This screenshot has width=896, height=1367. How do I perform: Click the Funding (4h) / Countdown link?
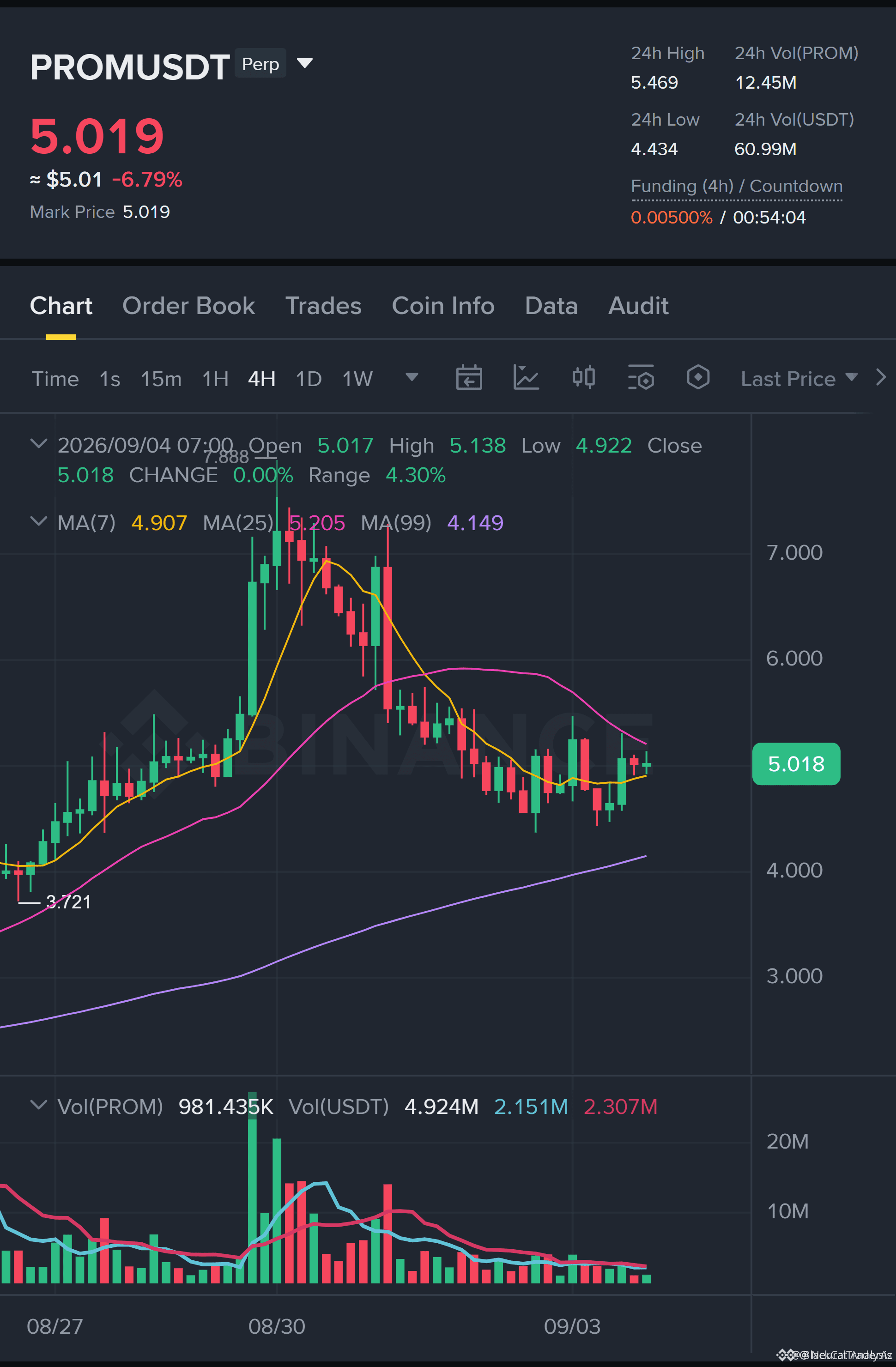(736, 187)
